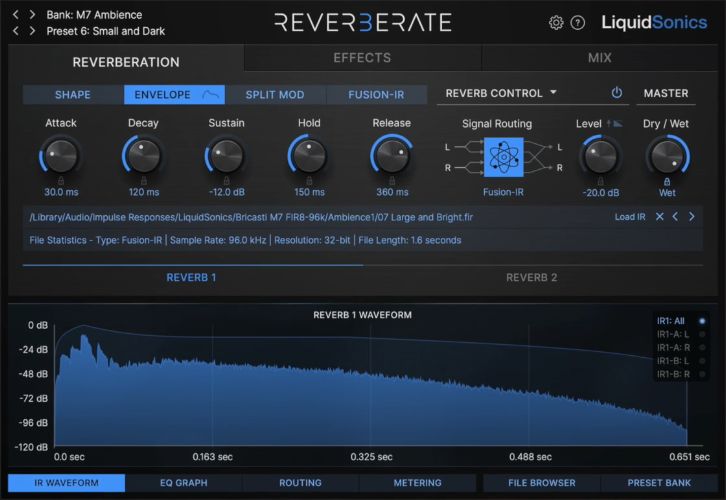Open the Fusion-IR sub-tab
The image size is (726, 500).
tap(376, 94)
